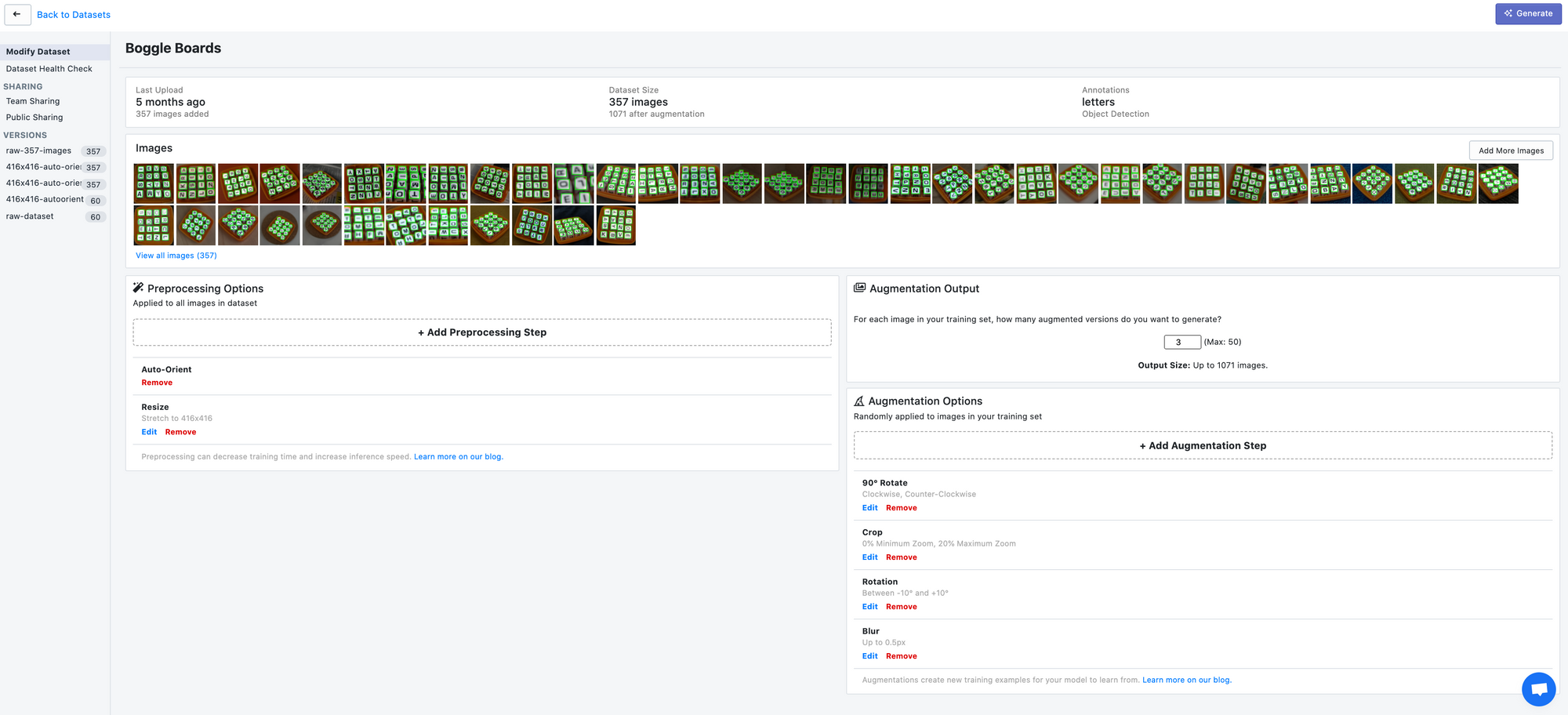The width and height of the screenshot is (1568, 715).
Task: Click Add Augmentation Step
Action: [x=1203, y=445]
